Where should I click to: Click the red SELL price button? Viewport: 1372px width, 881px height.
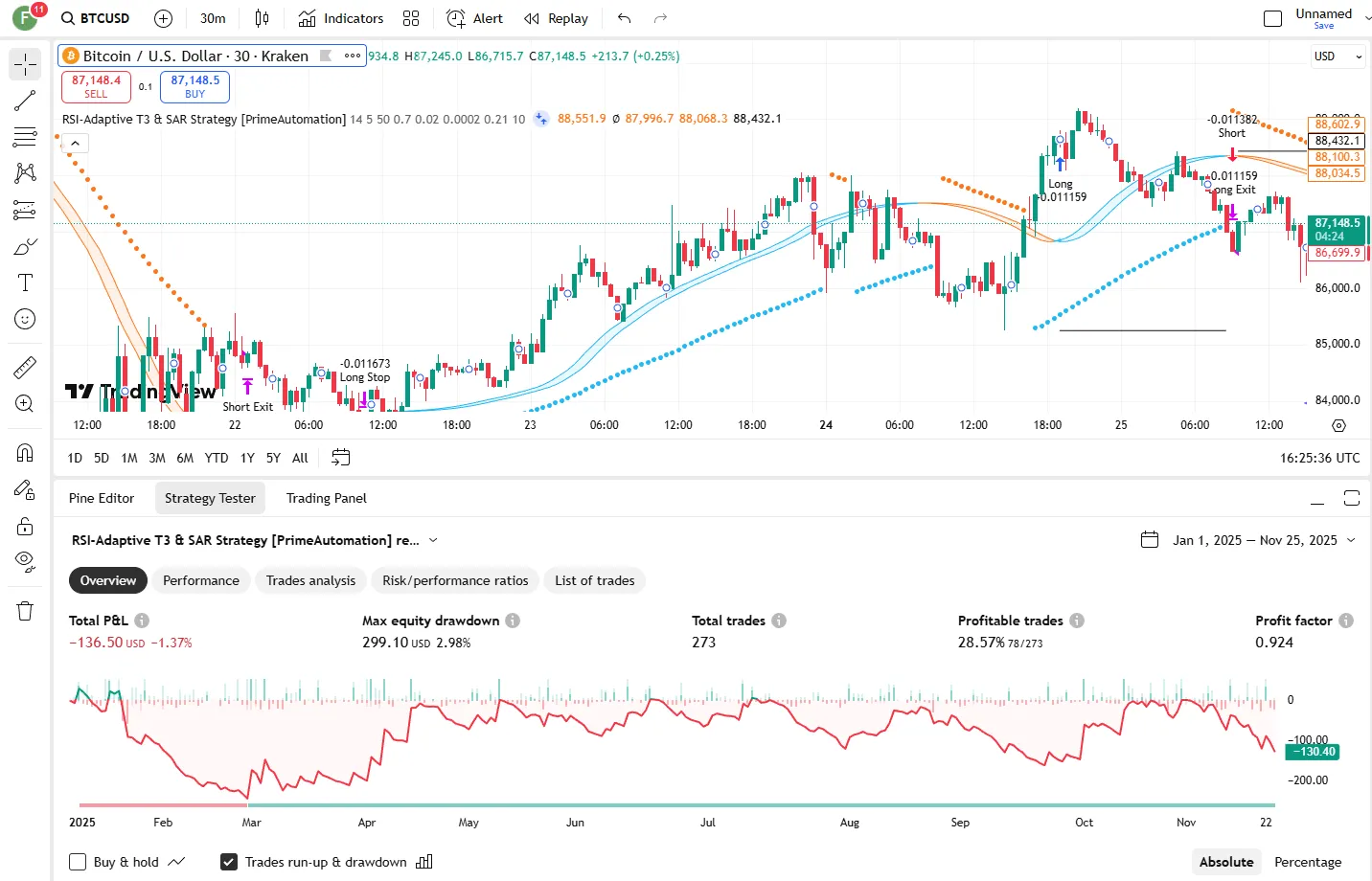click(96, 87)
